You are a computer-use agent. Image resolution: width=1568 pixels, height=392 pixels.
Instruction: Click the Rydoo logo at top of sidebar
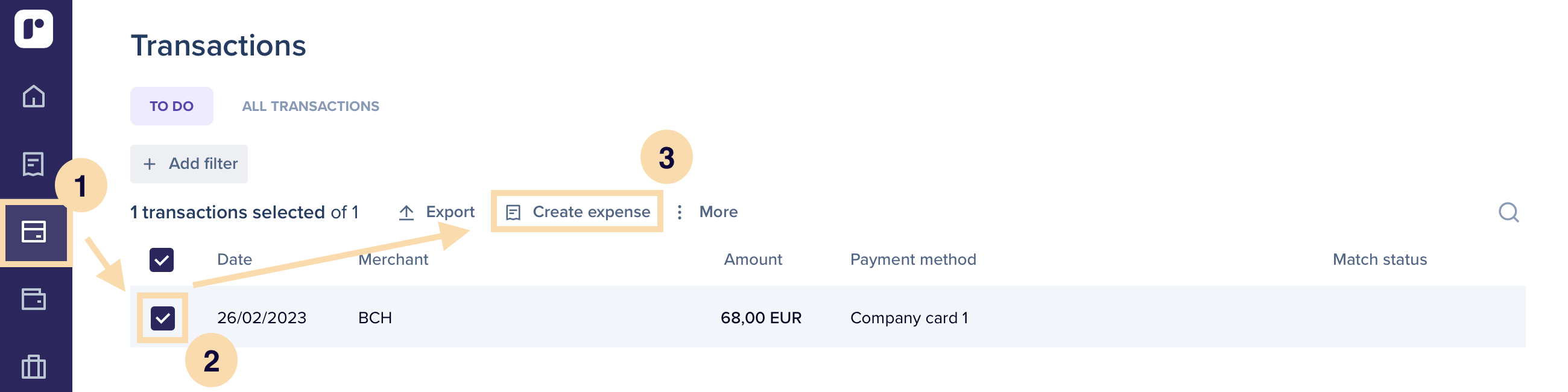pos(34,28)
